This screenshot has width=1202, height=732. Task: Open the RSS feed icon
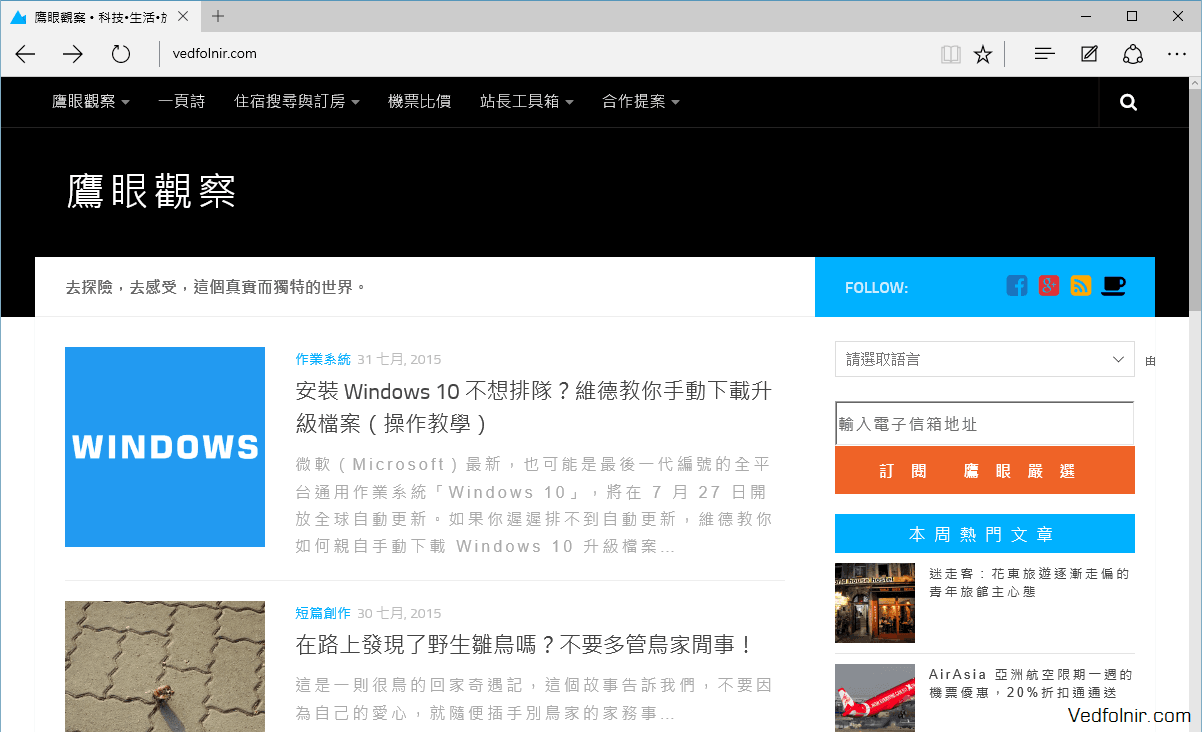pyautogui.click(x=1081, y=286)
